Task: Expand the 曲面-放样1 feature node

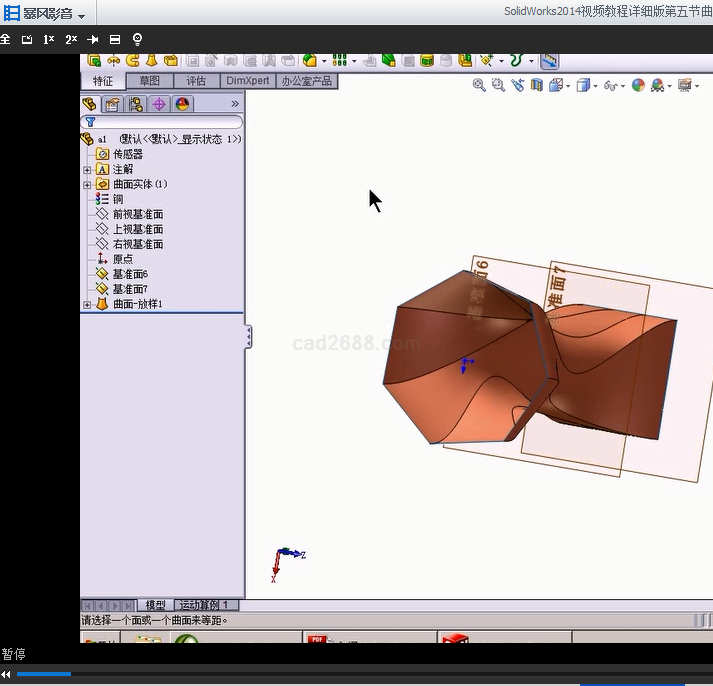Action: pyautogui.click(x=87, y=304)
